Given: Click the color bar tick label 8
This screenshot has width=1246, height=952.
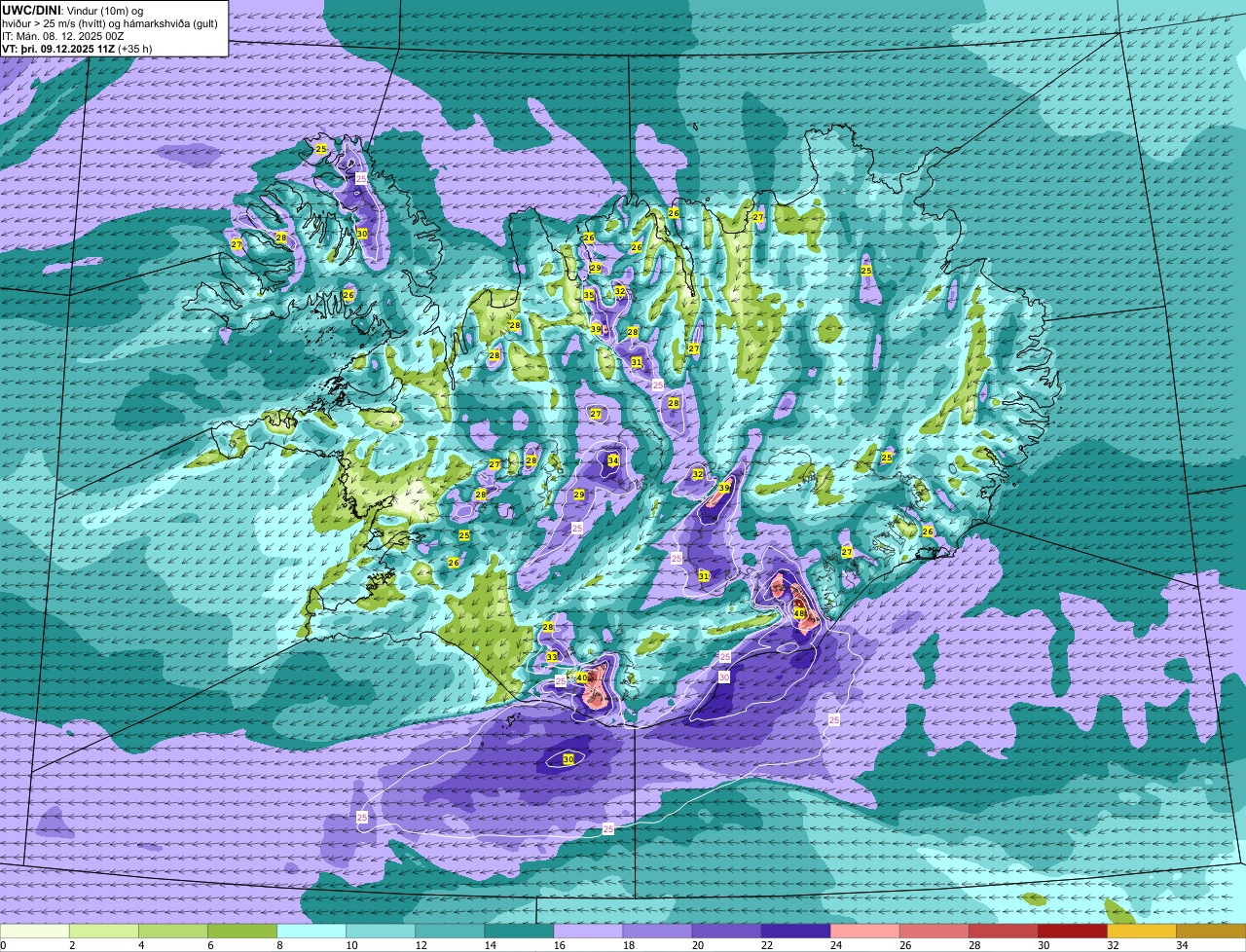Looking at the screenshot, I should 278,945.
